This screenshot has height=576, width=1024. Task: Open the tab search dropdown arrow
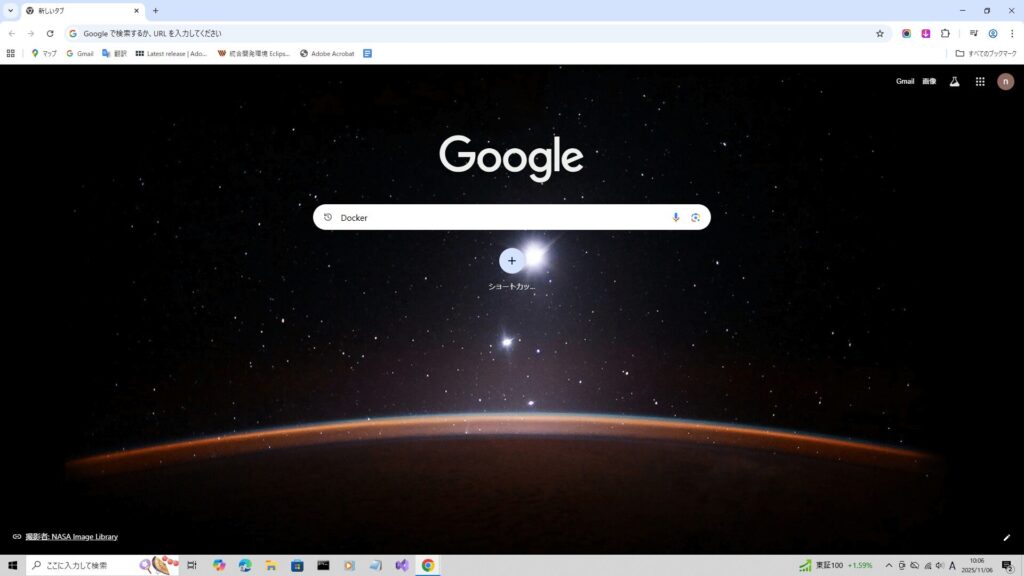click(x=10, y=10)
